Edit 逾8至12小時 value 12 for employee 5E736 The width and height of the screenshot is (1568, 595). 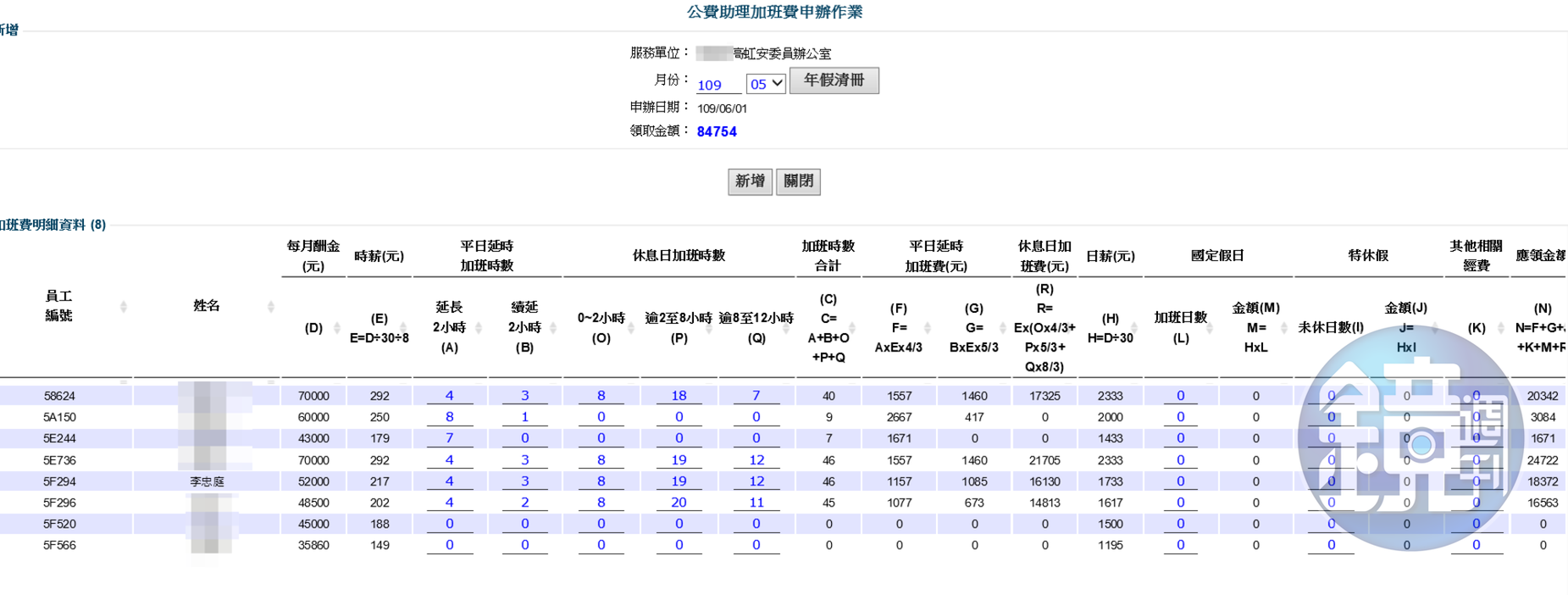click(x=756, y=460)
